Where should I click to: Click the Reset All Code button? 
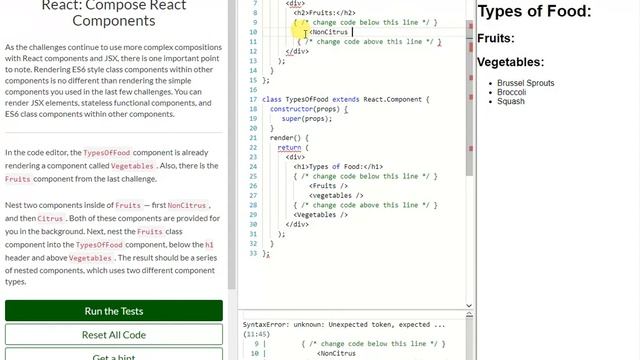pos(114,335)
